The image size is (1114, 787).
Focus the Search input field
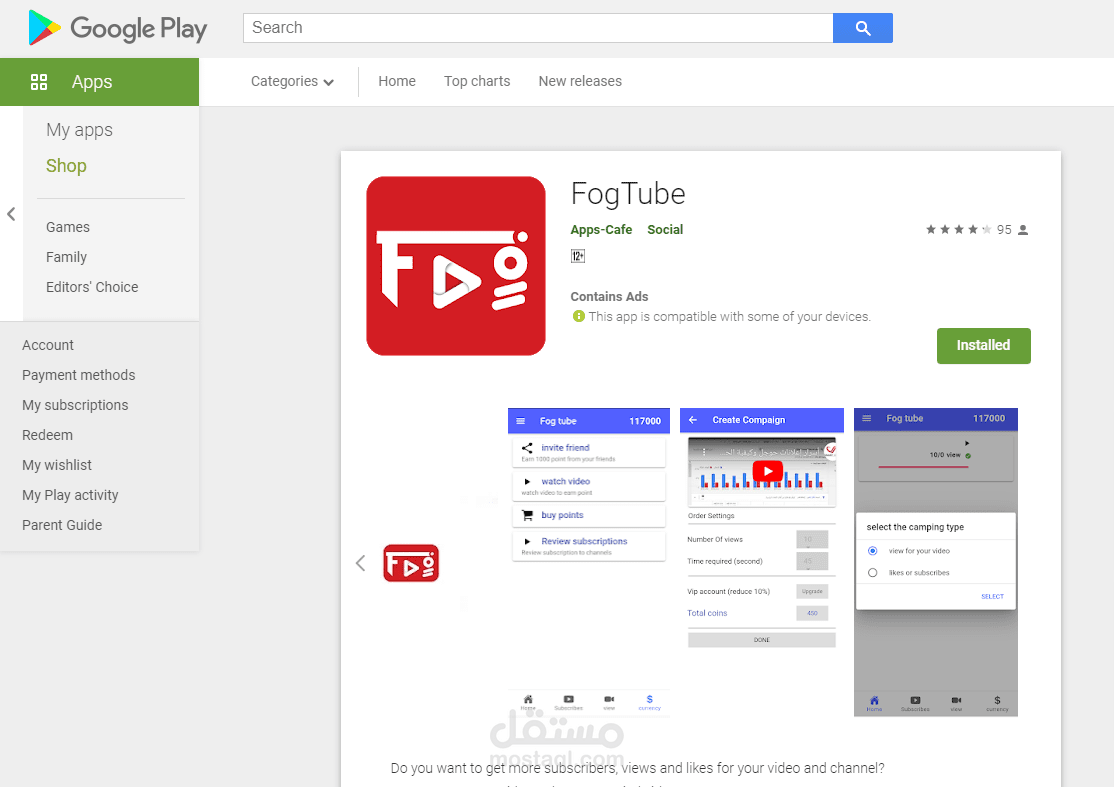coord(538,28)
